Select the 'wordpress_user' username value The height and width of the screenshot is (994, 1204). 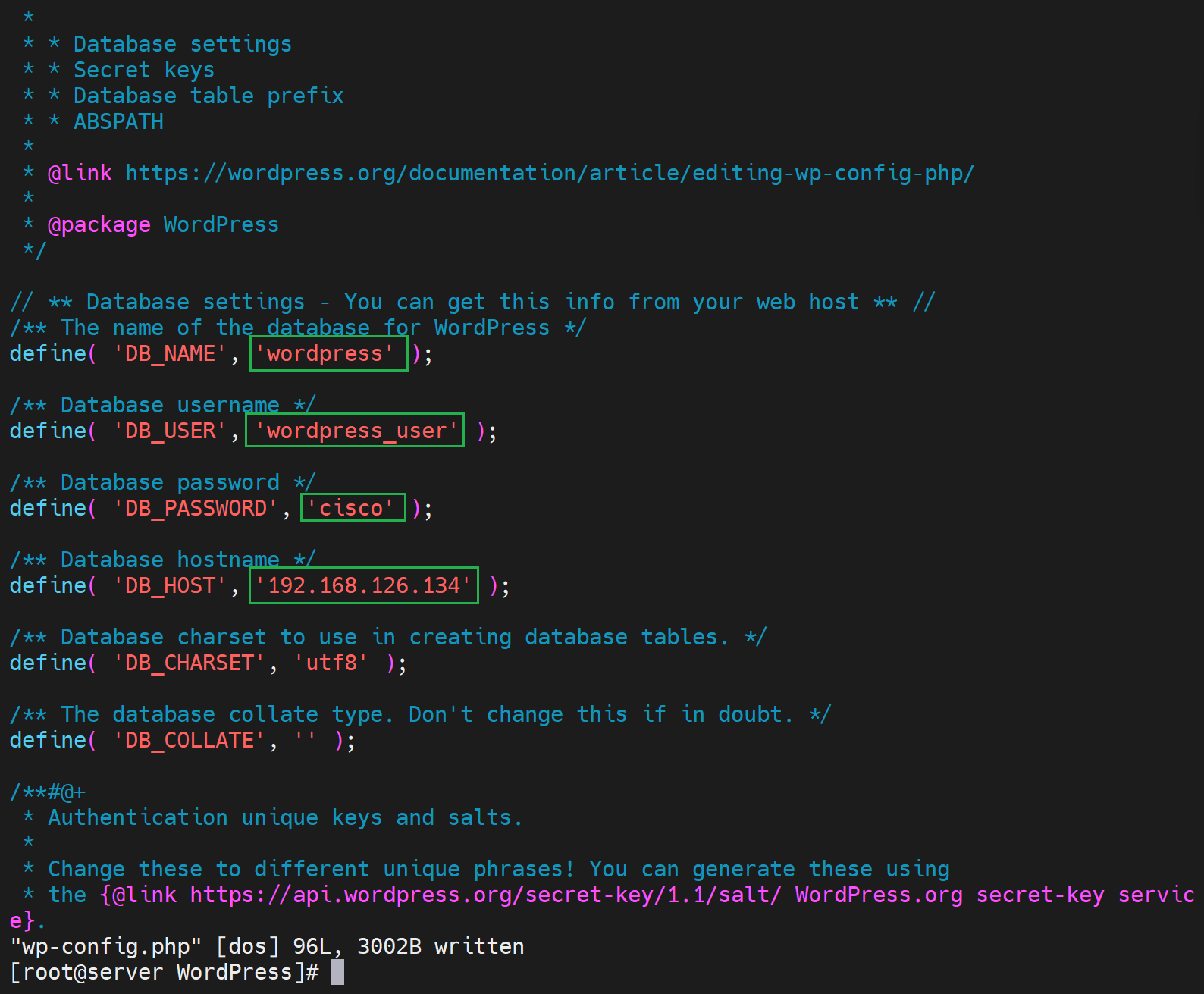click(355, 431)
